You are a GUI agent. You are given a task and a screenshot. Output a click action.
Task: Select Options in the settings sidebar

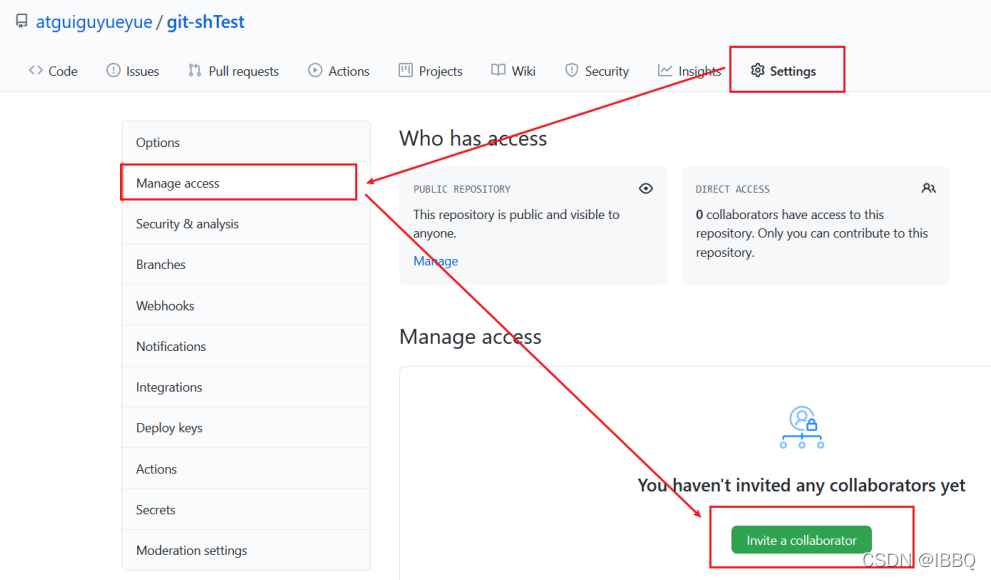click(246, 142)
